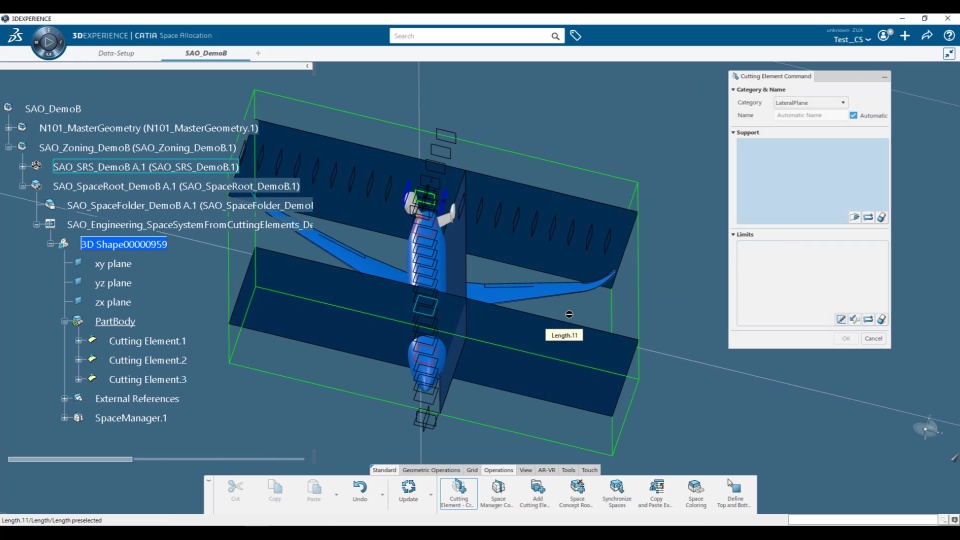
Task: Click the robot view icon near bottom right
Action: 926,429
